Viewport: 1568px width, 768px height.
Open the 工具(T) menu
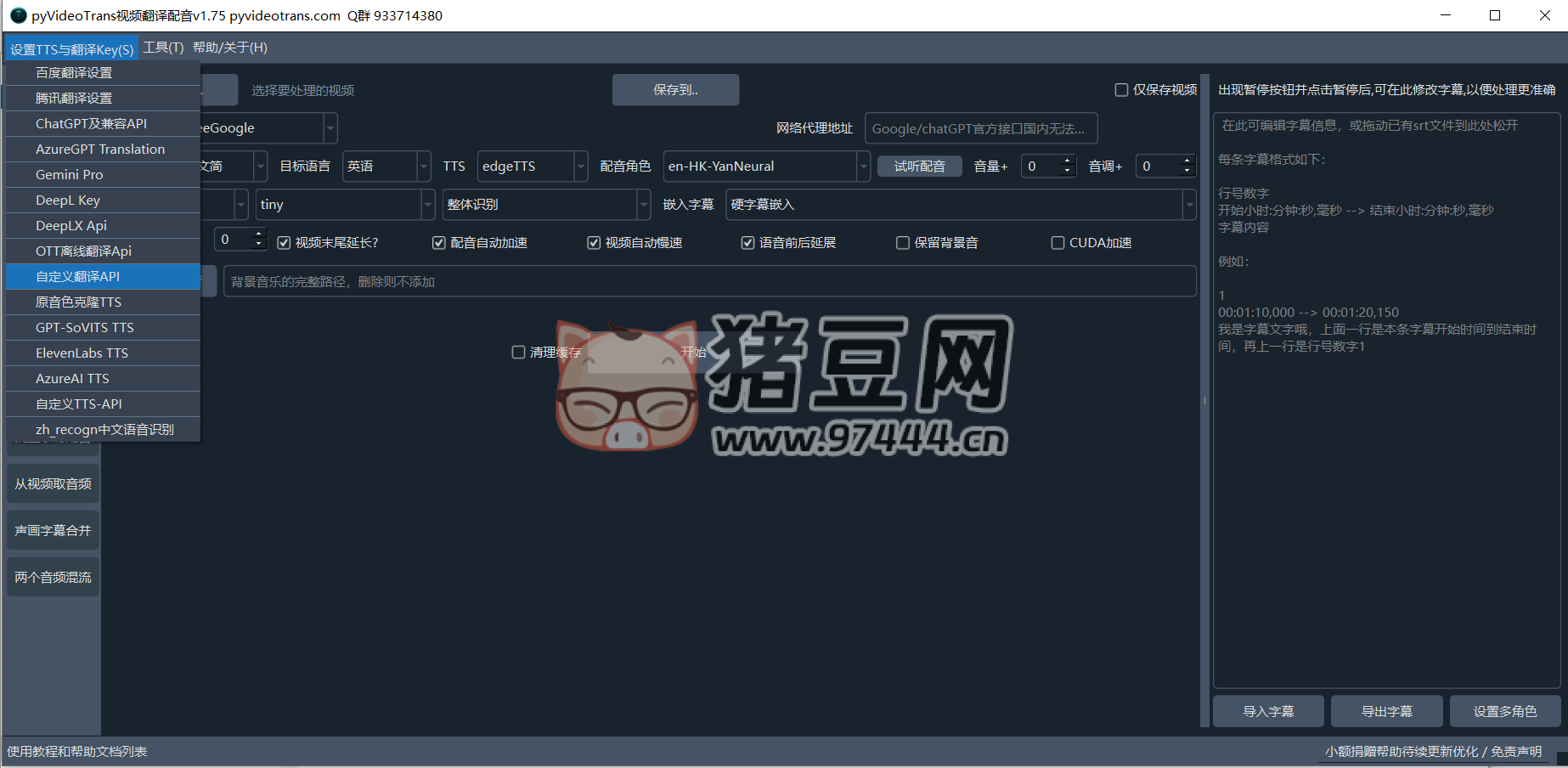(163, 48)
